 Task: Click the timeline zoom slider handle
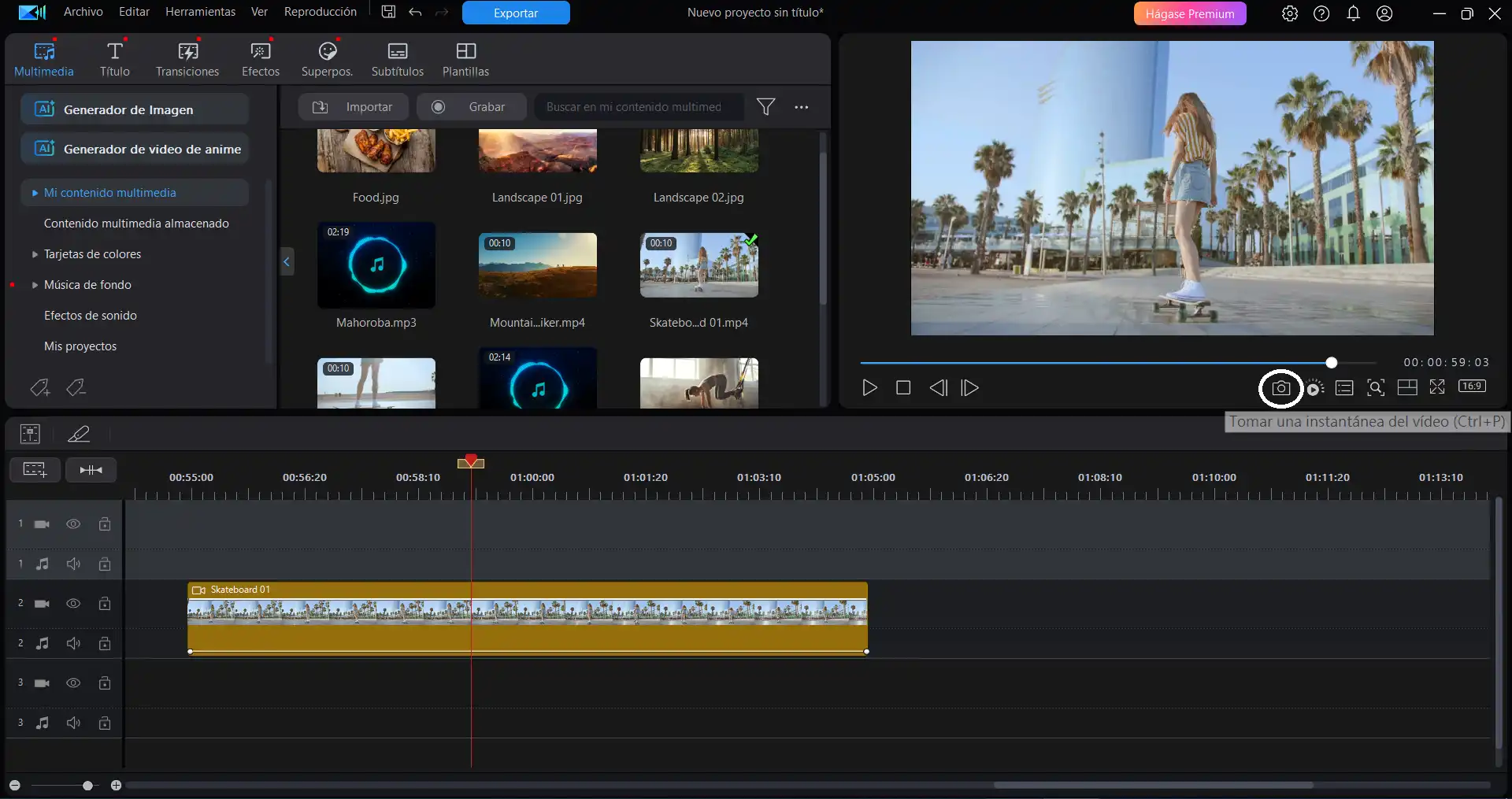tap(87, 786)
